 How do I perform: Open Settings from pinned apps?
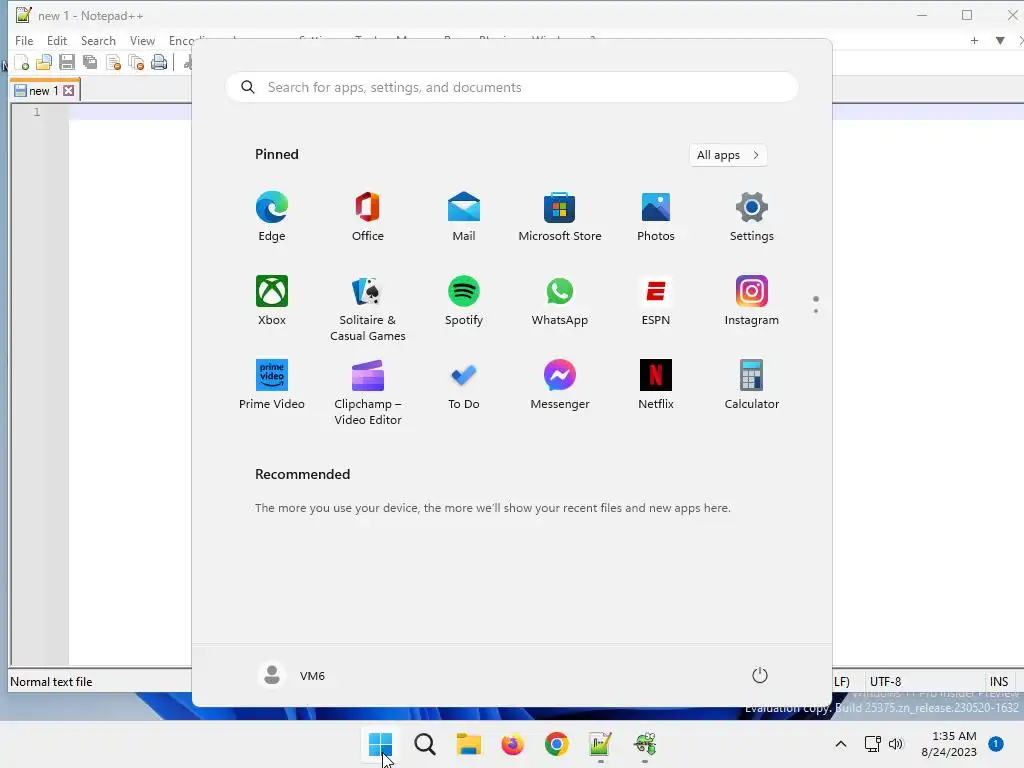(752, 217)
